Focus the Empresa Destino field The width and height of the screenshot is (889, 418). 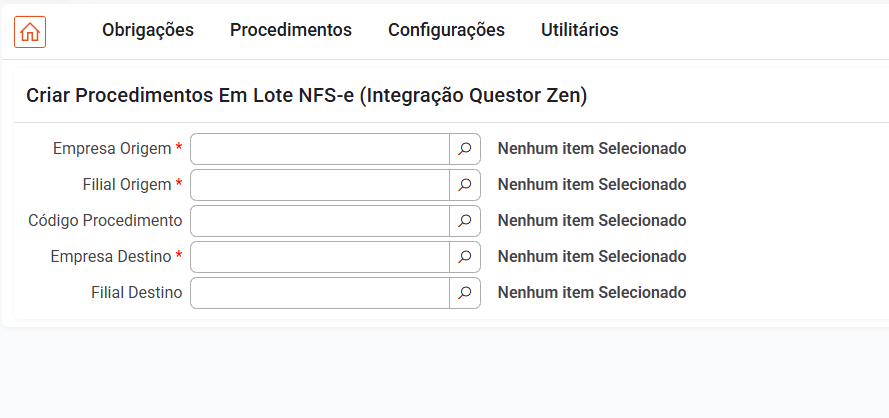(320, 257)
